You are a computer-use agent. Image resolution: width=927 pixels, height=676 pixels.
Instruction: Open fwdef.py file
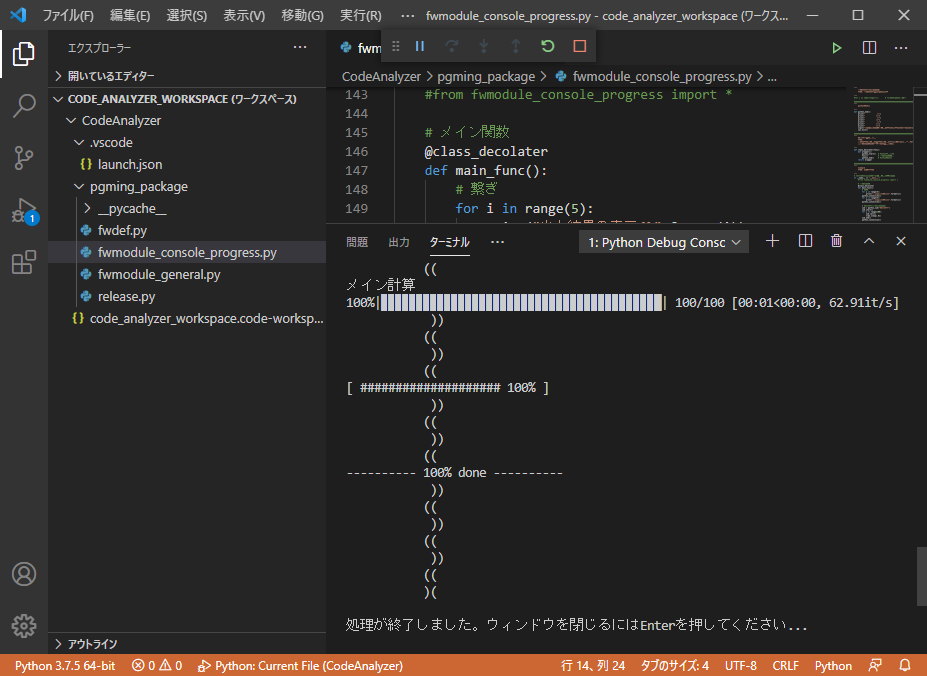(x=187, y=230)
